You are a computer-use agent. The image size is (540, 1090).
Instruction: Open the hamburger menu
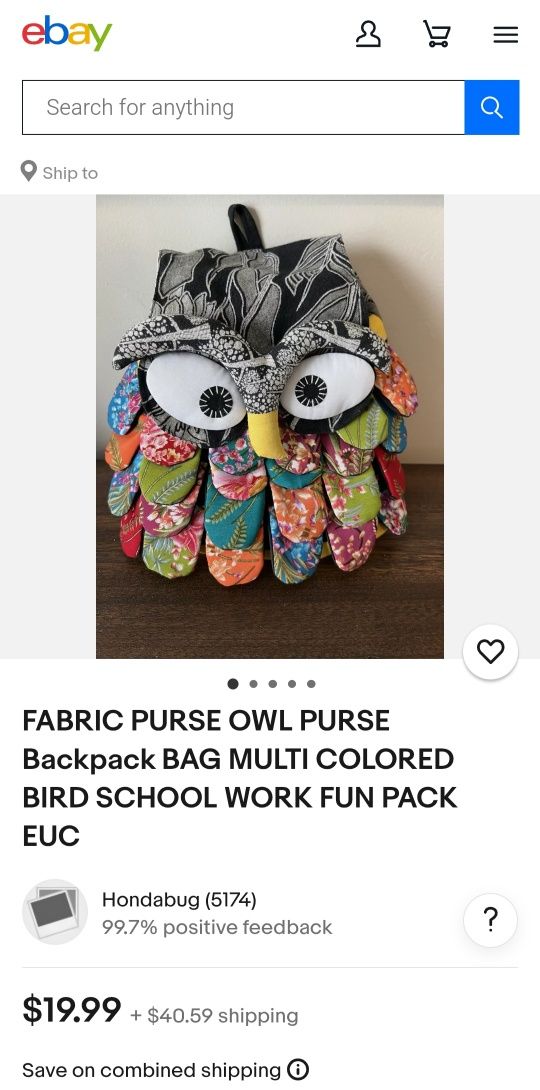pyautogui.click(x=505, y=34)
